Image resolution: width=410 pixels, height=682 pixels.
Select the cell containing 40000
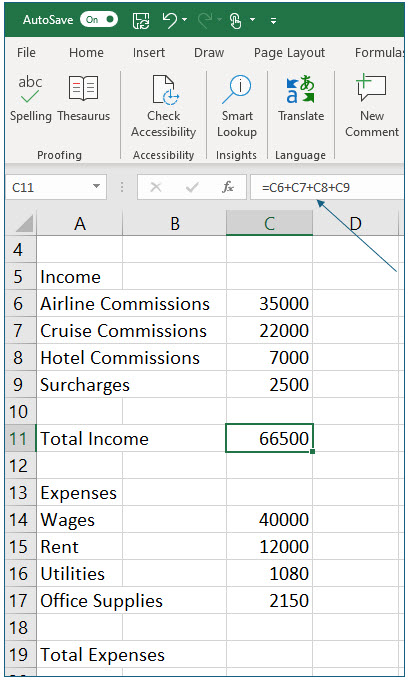(x=269, y=519)
